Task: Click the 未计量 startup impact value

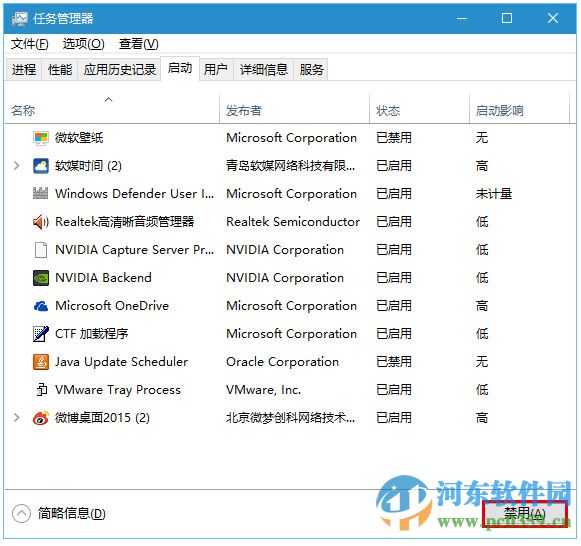Action: 494,194
